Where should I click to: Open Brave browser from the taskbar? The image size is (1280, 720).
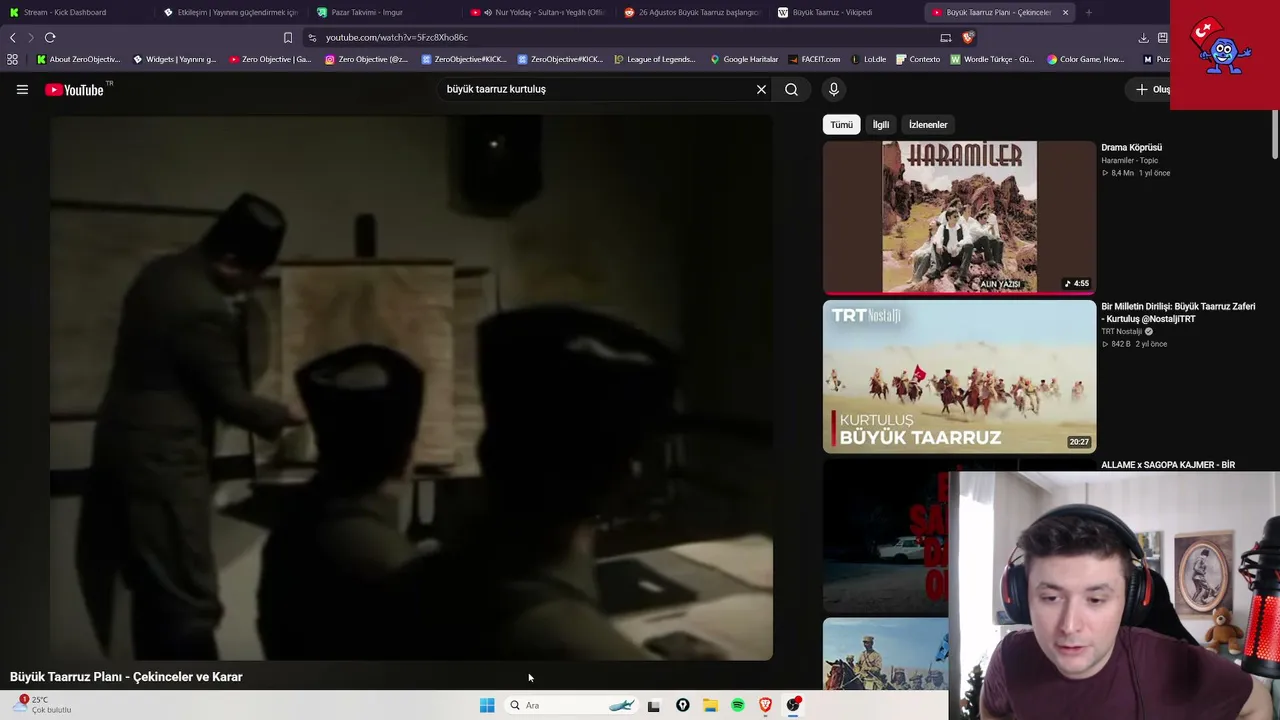[x=766, y=705]
